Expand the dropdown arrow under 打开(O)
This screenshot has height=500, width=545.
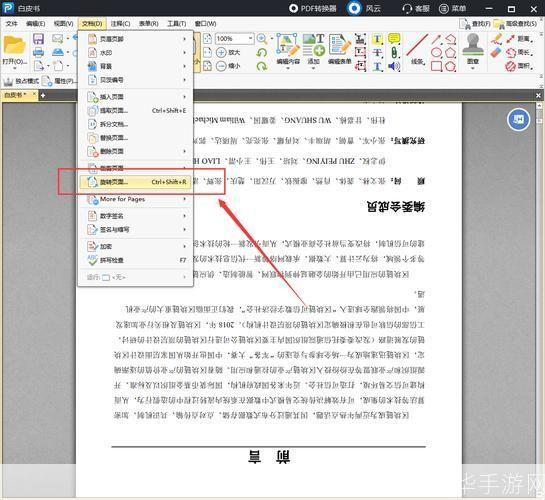click(15, 68)
